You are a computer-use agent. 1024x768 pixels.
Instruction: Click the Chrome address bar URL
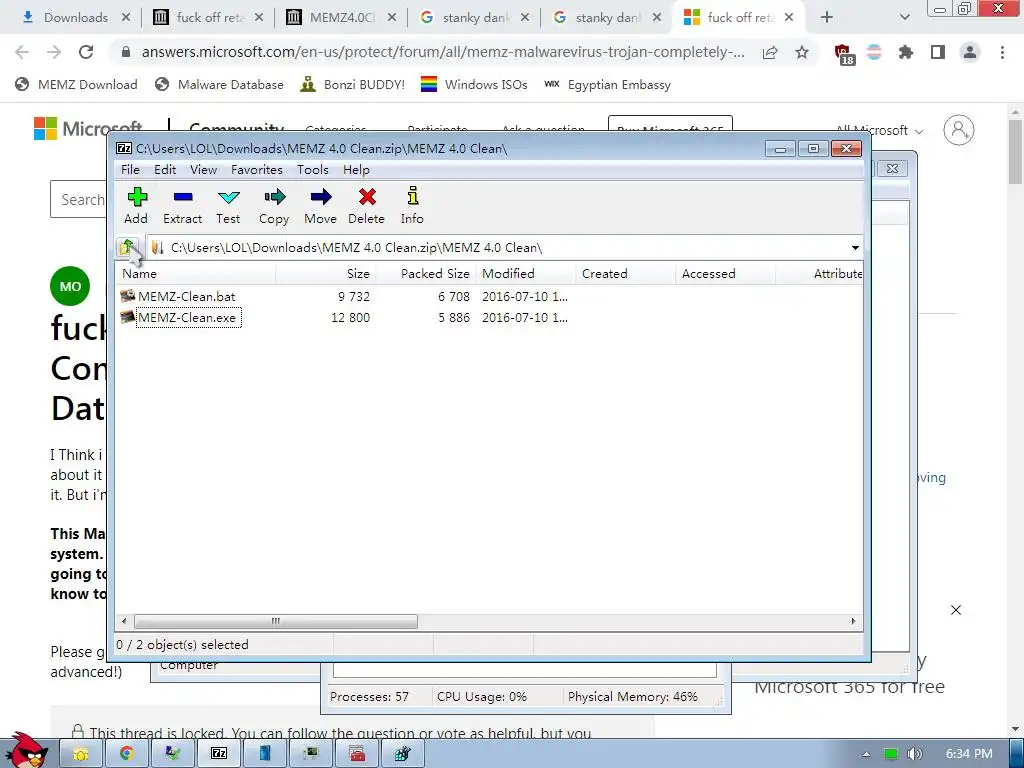coord(443,52)
